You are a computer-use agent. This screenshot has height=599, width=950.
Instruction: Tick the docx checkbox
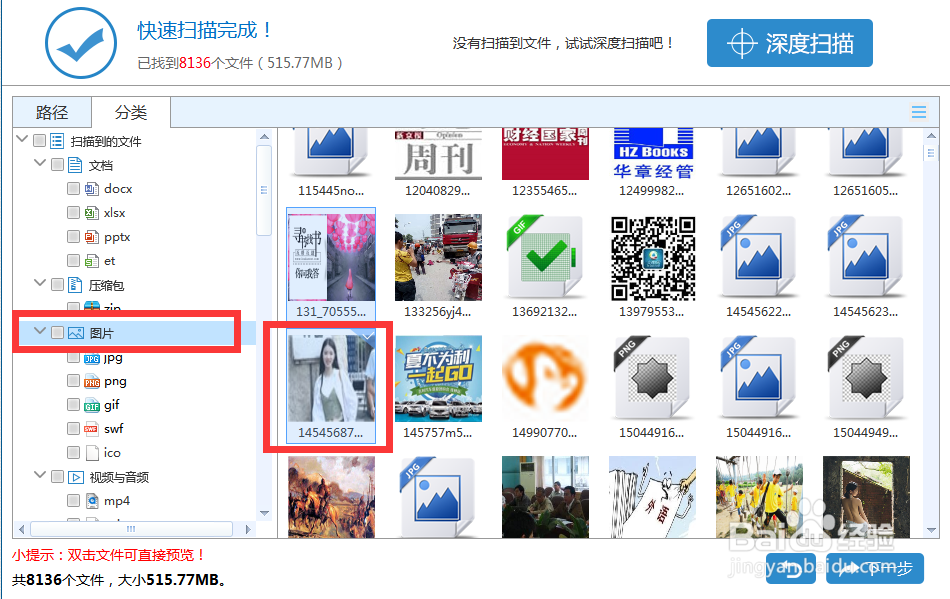73,188
